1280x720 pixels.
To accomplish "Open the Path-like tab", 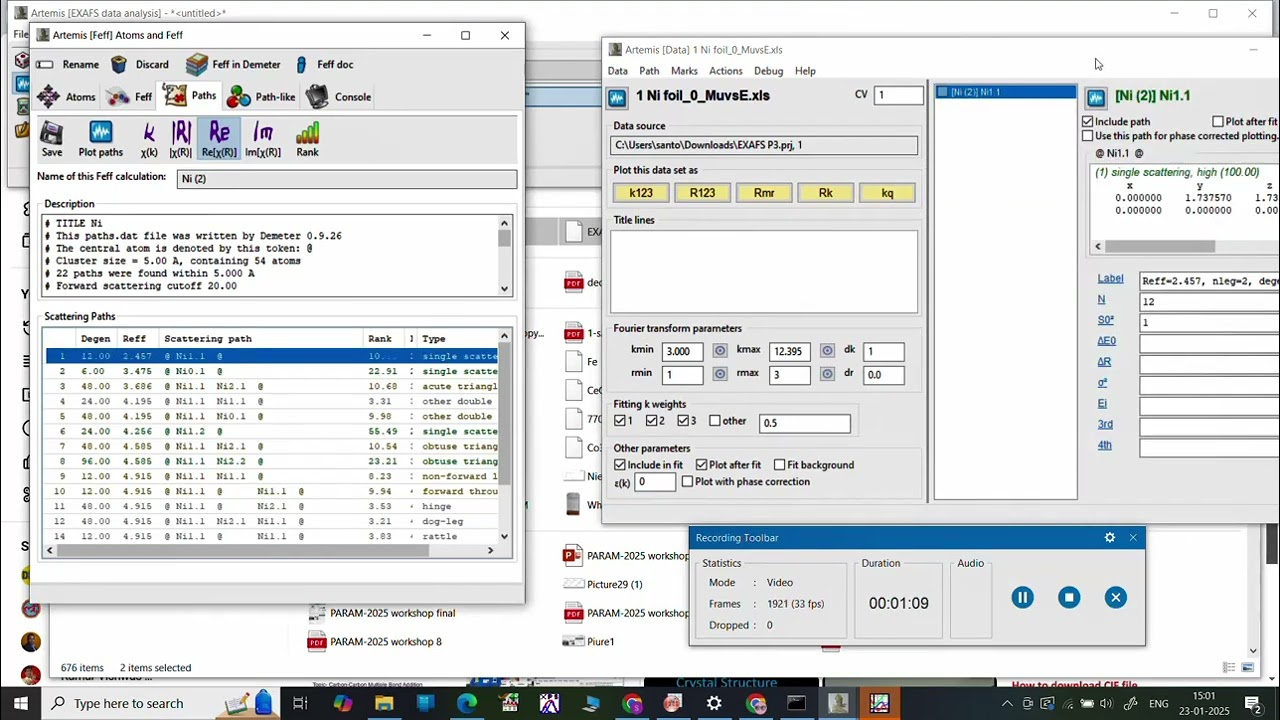I will pos(261,97).
